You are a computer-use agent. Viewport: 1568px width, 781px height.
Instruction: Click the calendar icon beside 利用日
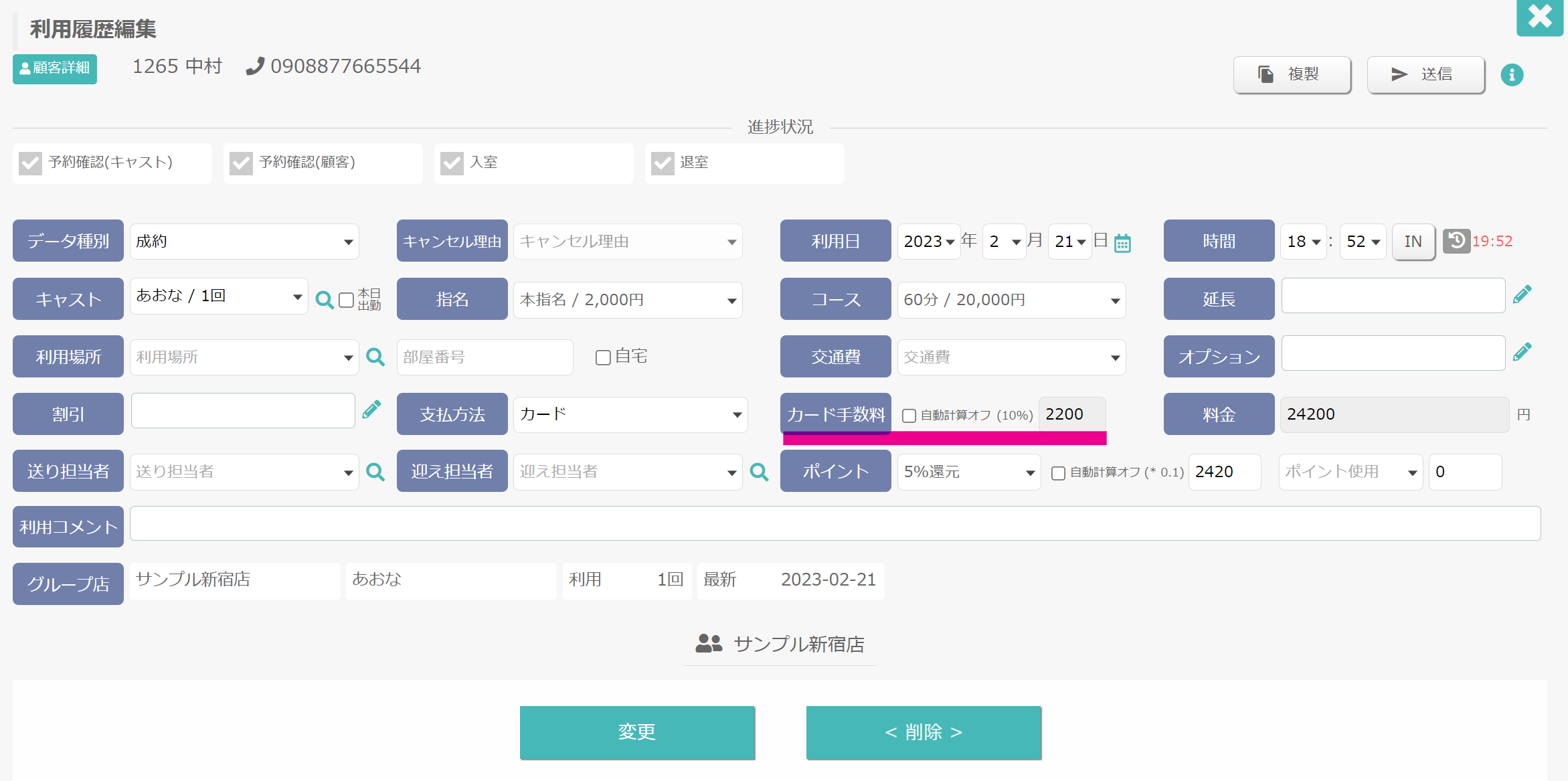pyautogui.click(x=1122, y=243)
